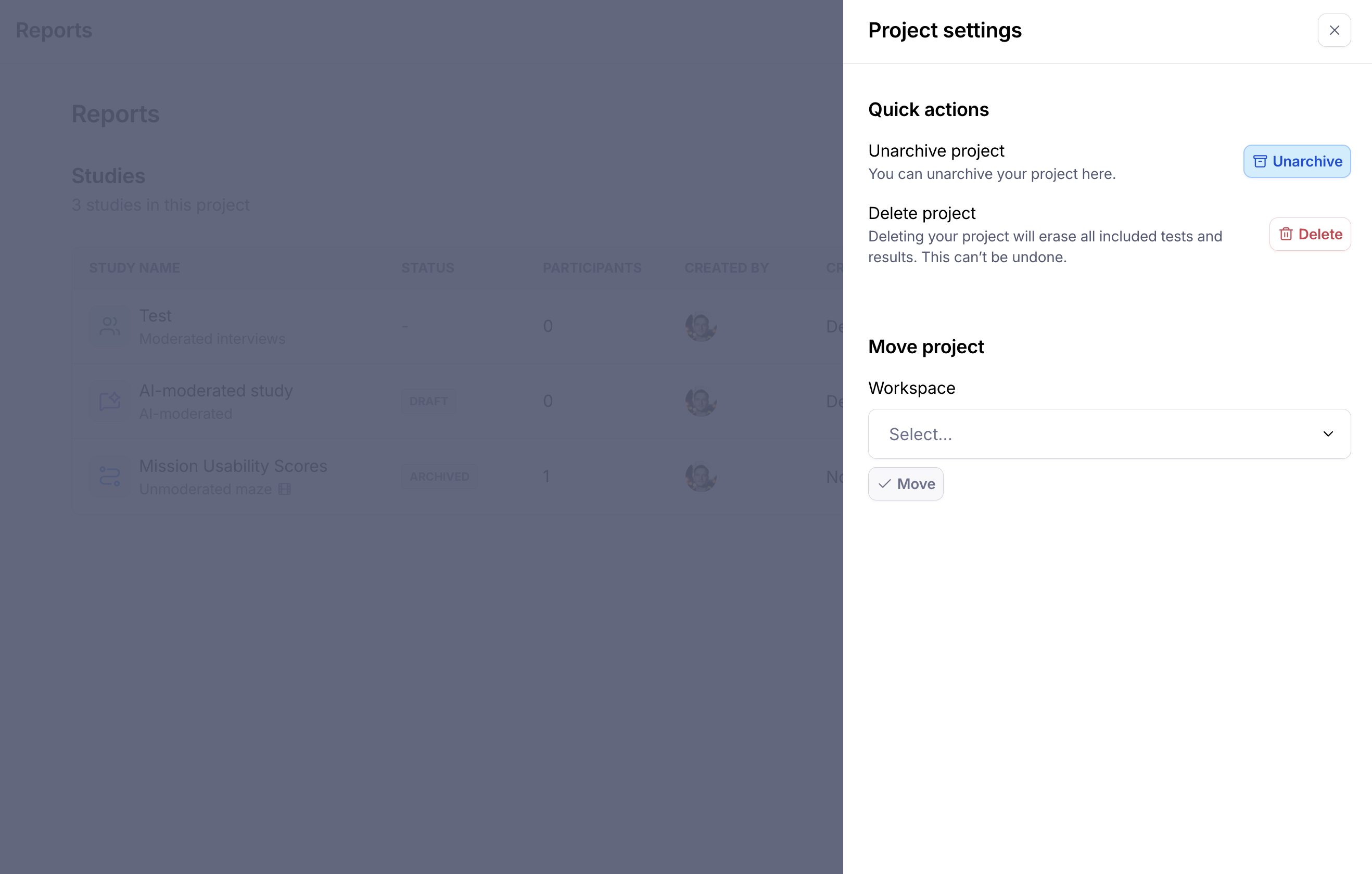Click creator avatar in Mission Usability Scores row

[x=700, y=477]
